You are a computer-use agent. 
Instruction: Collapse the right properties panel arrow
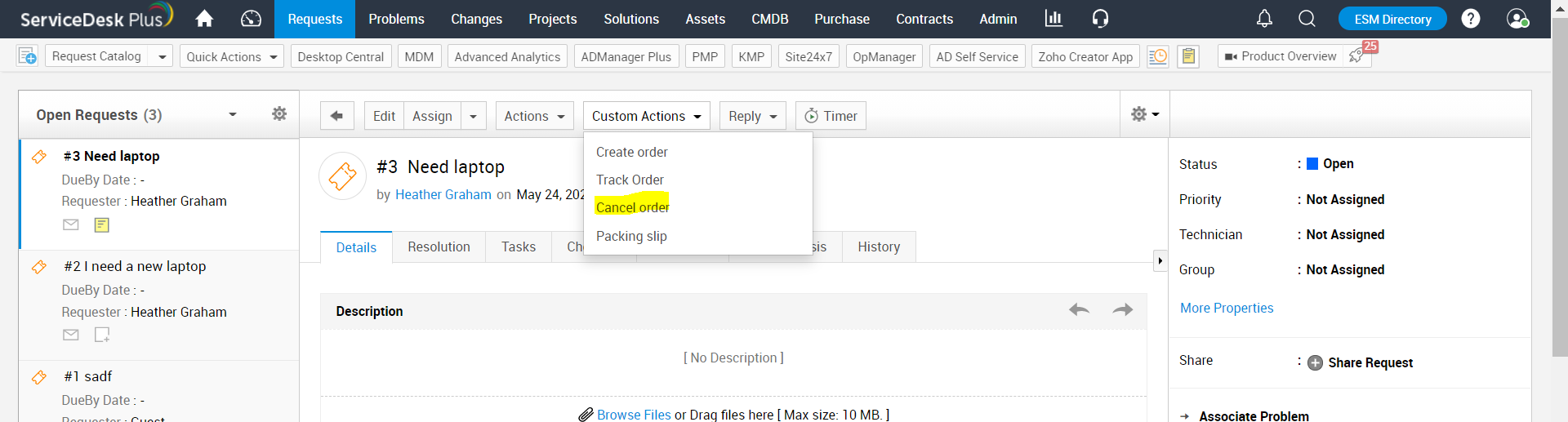click(1160, 260)
